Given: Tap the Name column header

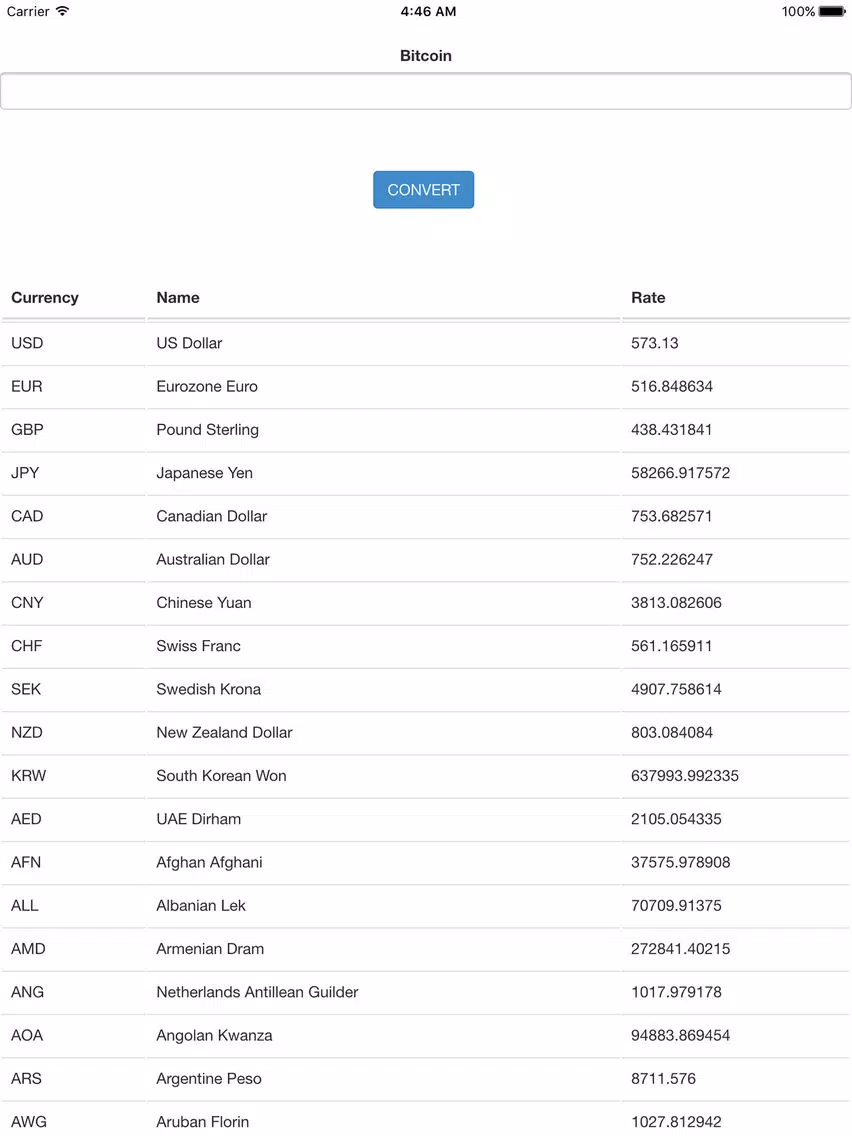Looking at the screenshot, I should pos(178,298).
